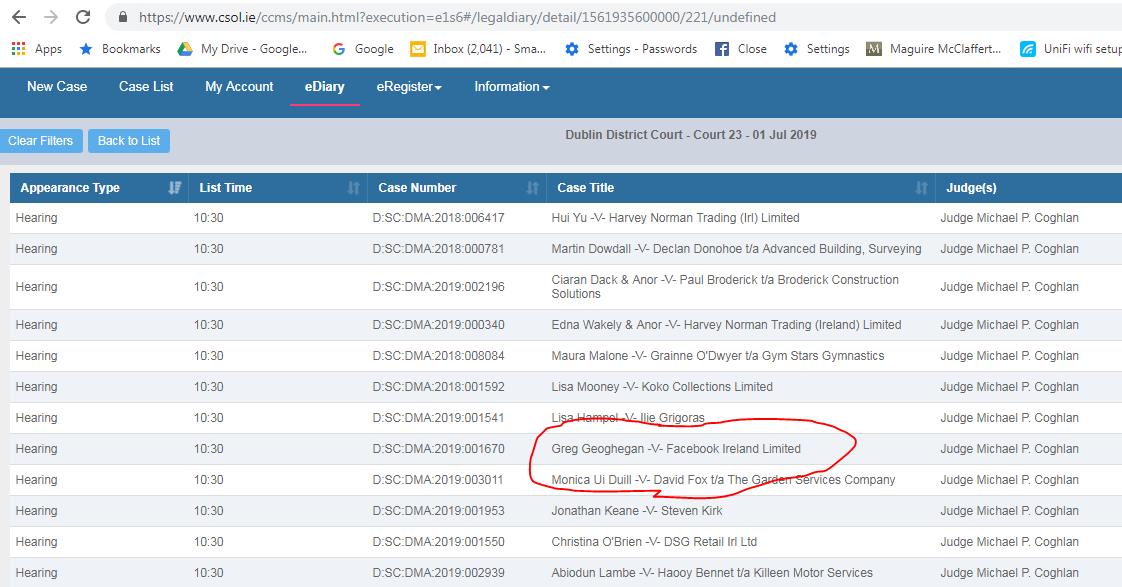Click the browser forward arrow
Image resolution: width=1122 pixels, height=587 pixels.
click(x=51, y=17)
